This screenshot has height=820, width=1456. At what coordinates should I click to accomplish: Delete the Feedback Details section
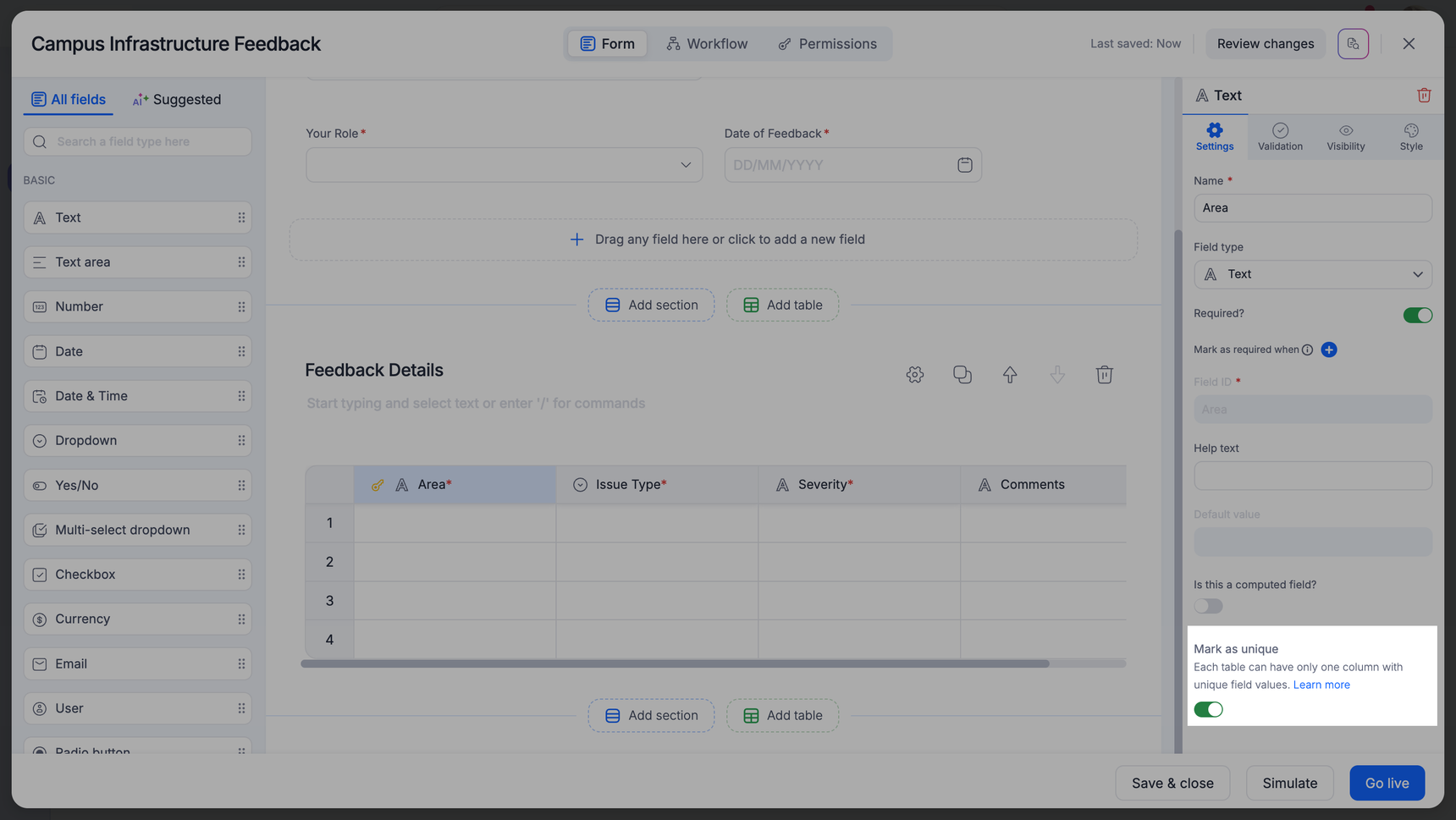pyautogui.click(x=1104, y=375)
